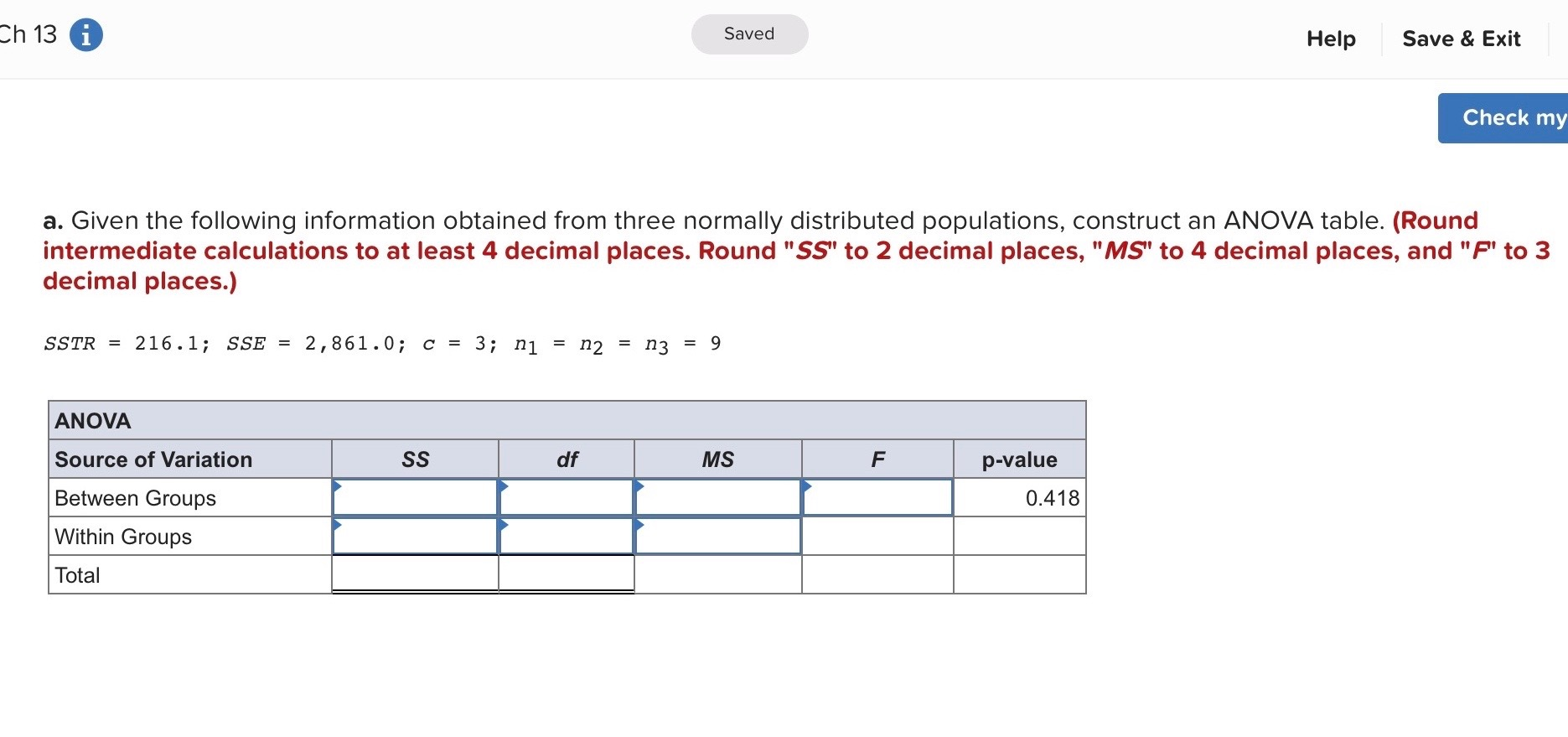
Task: Click Save & Exit
Action: [1461, 39]
